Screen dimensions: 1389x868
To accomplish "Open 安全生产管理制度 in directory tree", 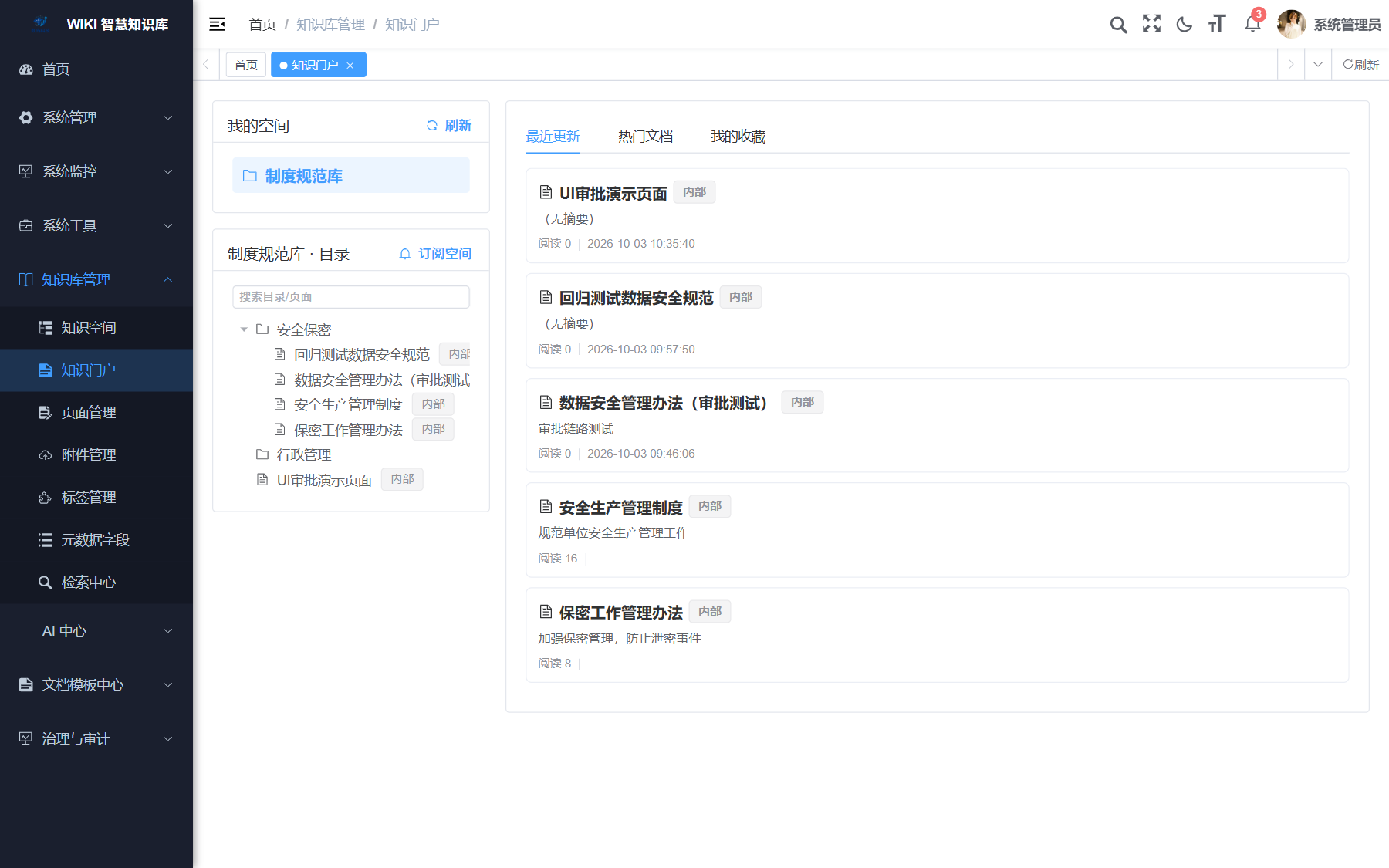I will click(348, 404).
